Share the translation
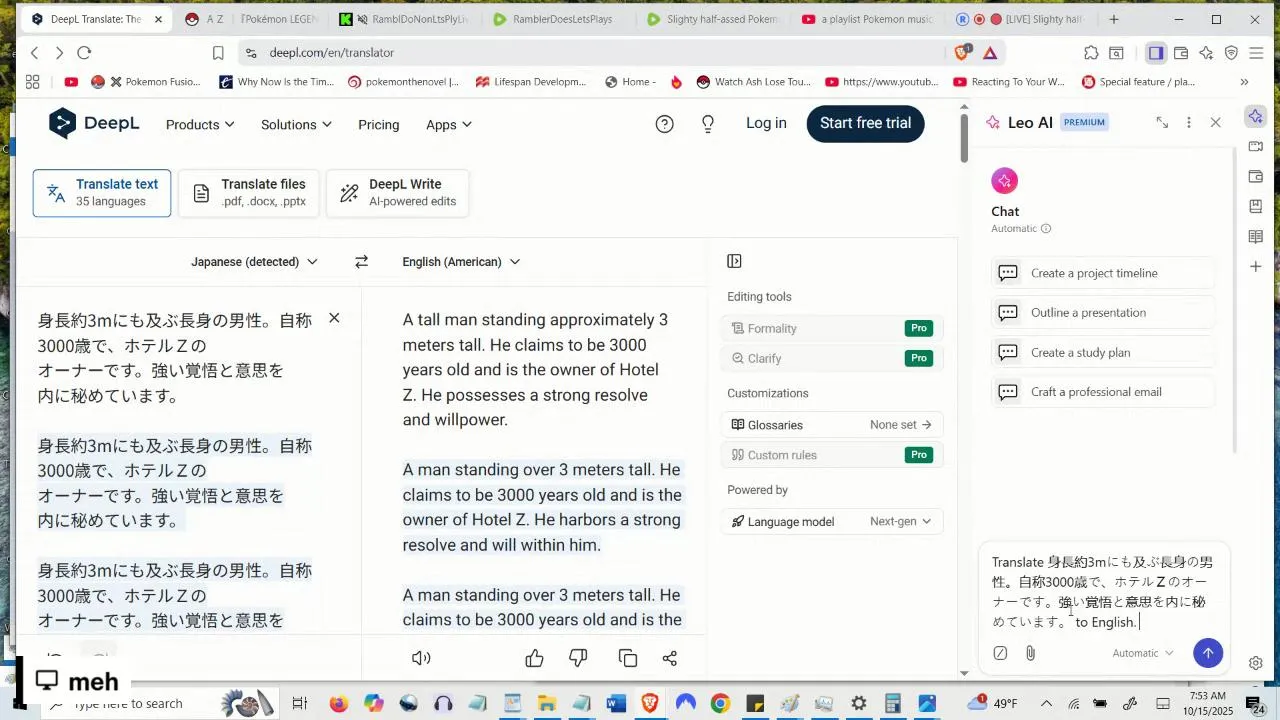Screen dimensions: 1280x720 pyautogui.click(x=670, y=658)
